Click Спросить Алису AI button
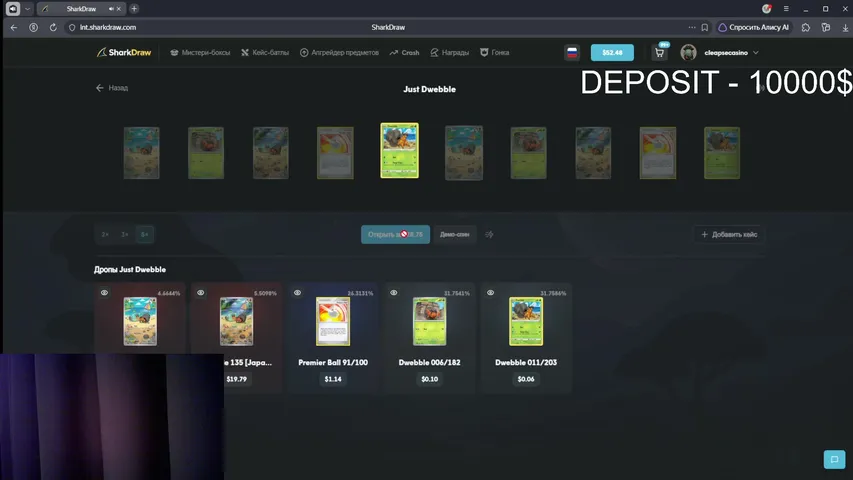Viewport: 853px width, 480px height. (753, 27)
